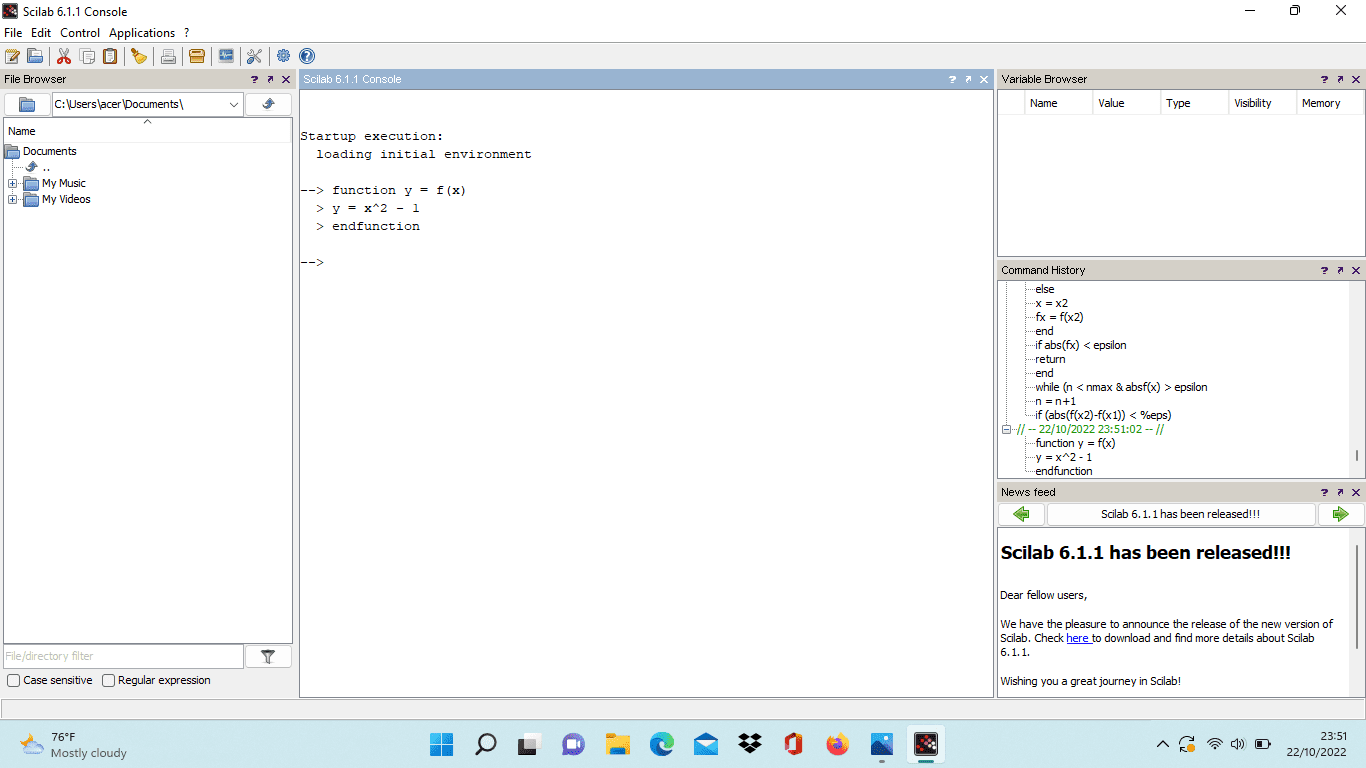Click the Command History vertical scrollbar
1366x768 pixels.
(x=1357, y=455)
